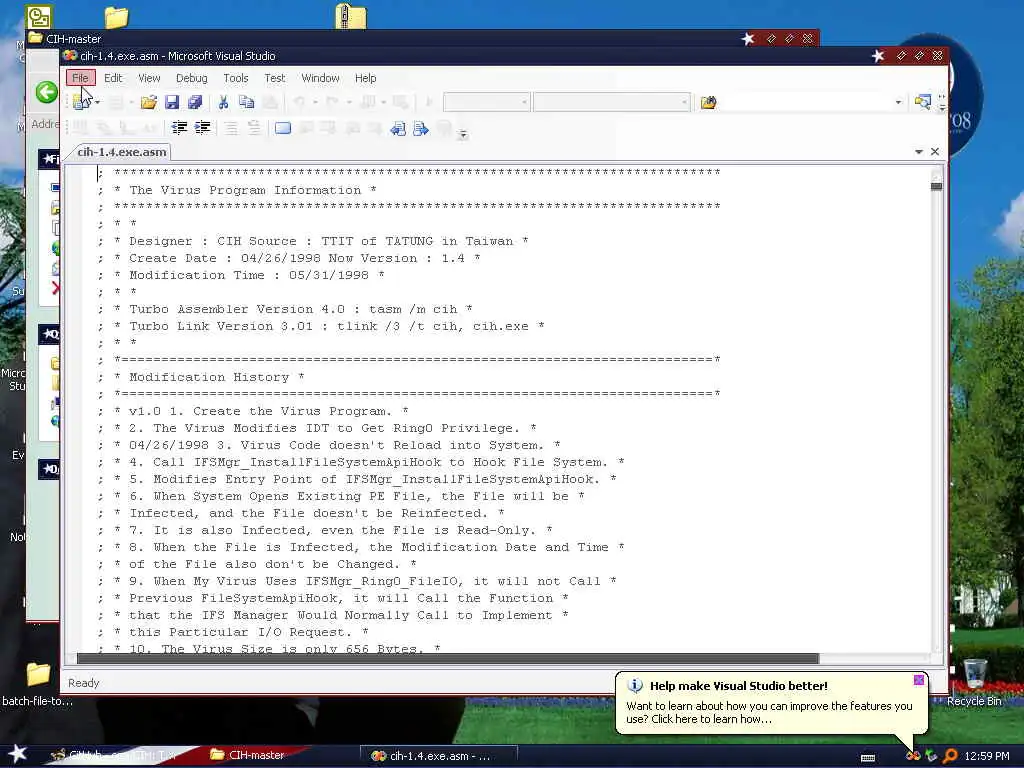
Task: Click the Copy icon
Action: click(246, 102)
